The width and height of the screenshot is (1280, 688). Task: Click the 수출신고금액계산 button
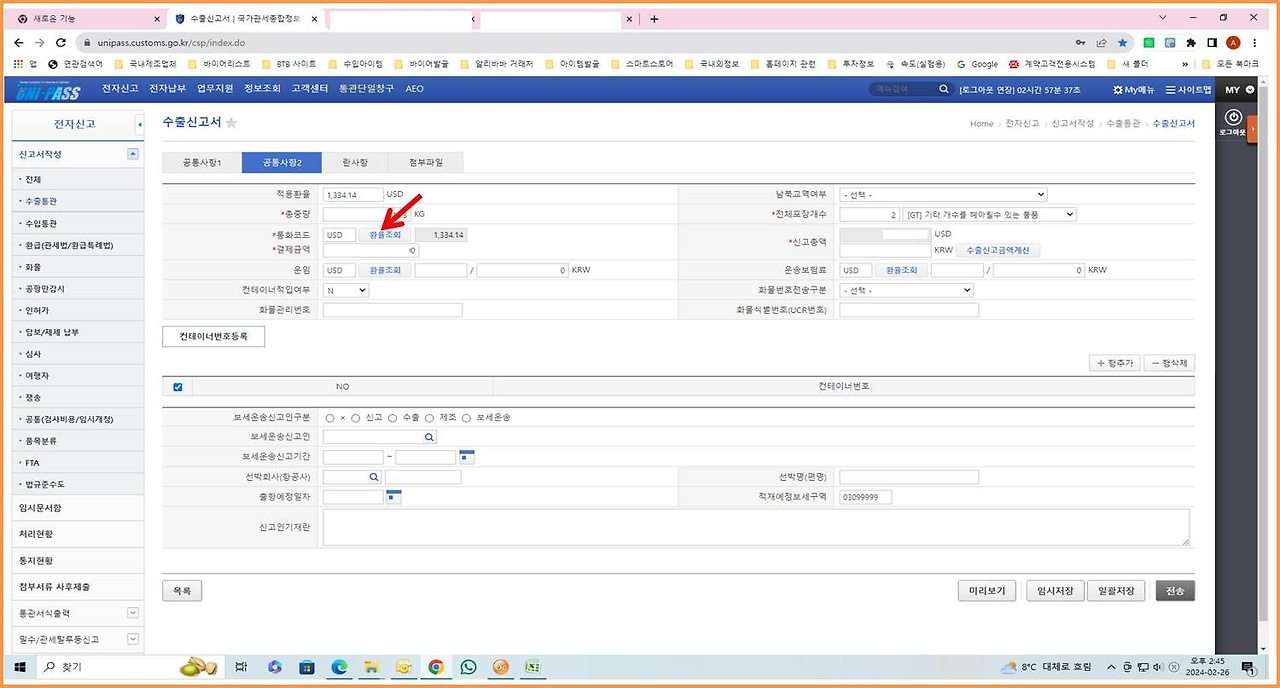(x=998, y=250)
